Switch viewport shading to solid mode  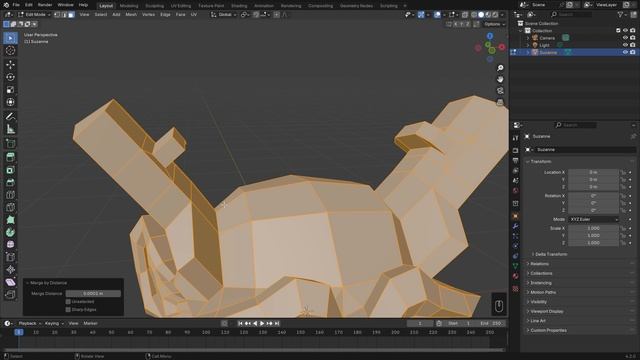pyautogui.click(x=481, y=15)
